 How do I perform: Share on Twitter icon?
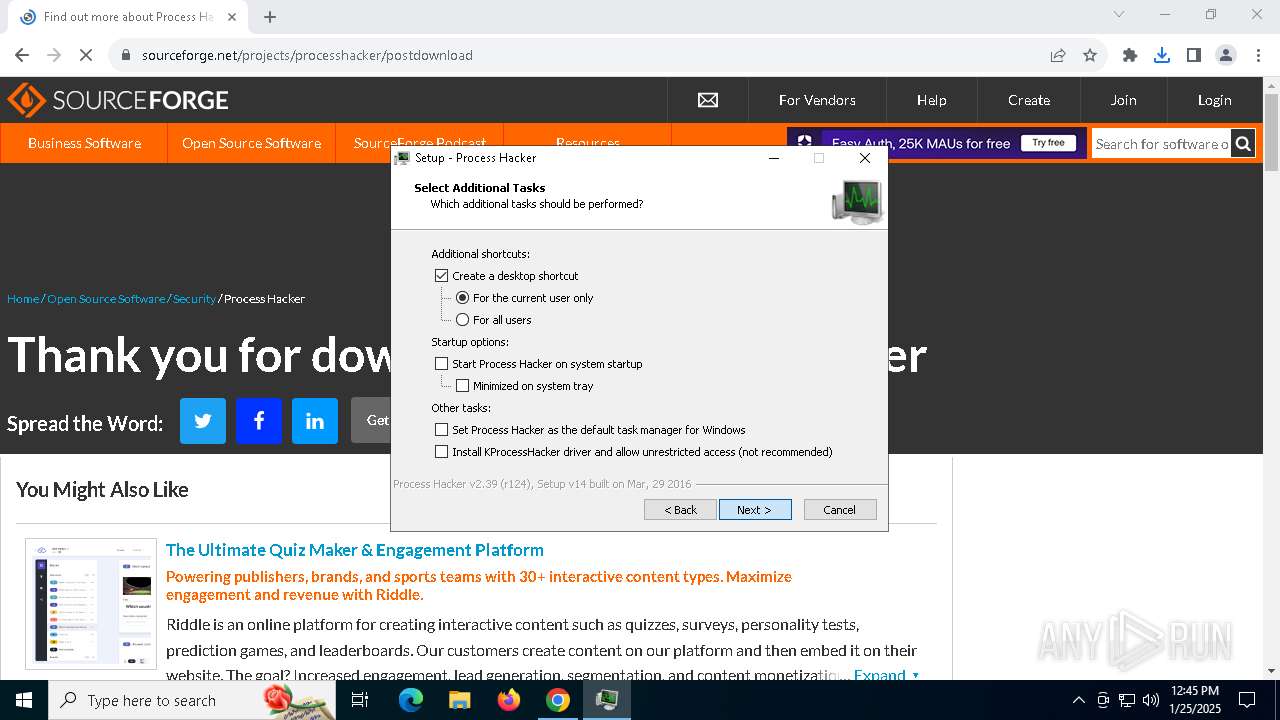pos(203,421)
